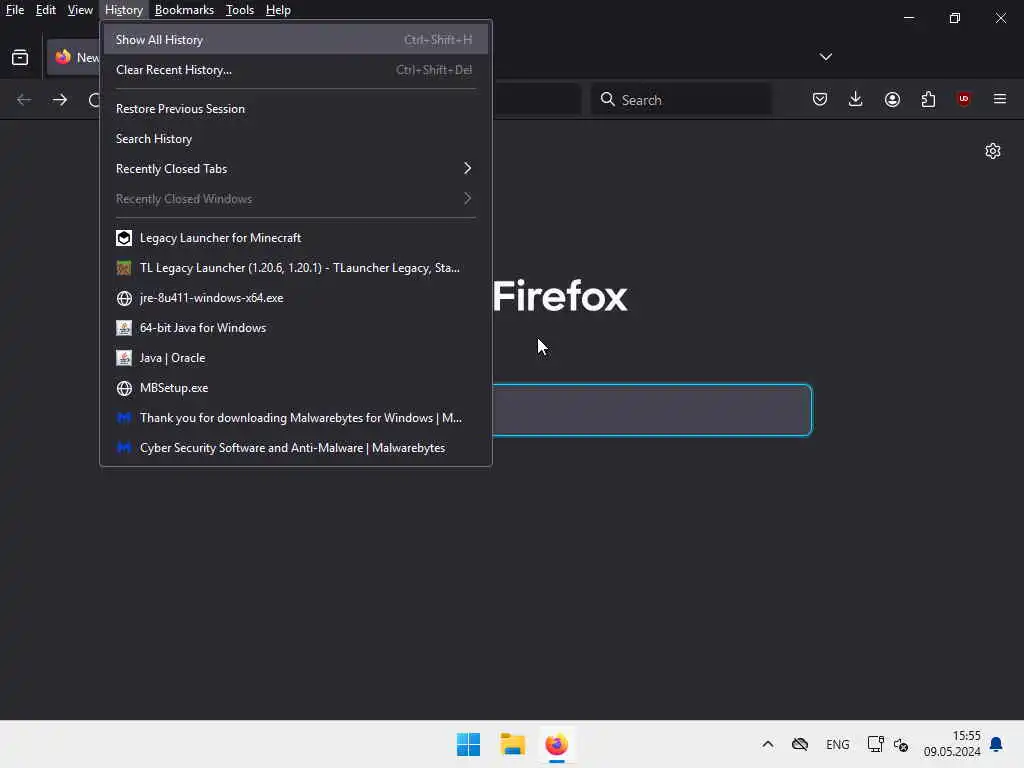Open Thank you for downloading Malwarebytes entry
Viewport: 1024px width, 768px height.
coord(295,418)
